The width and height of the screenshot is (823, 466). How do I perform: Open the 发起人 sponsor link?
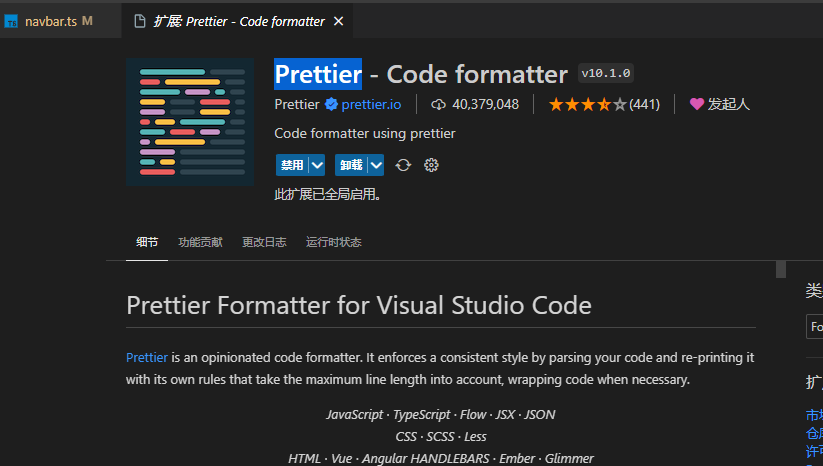point(729,104)
